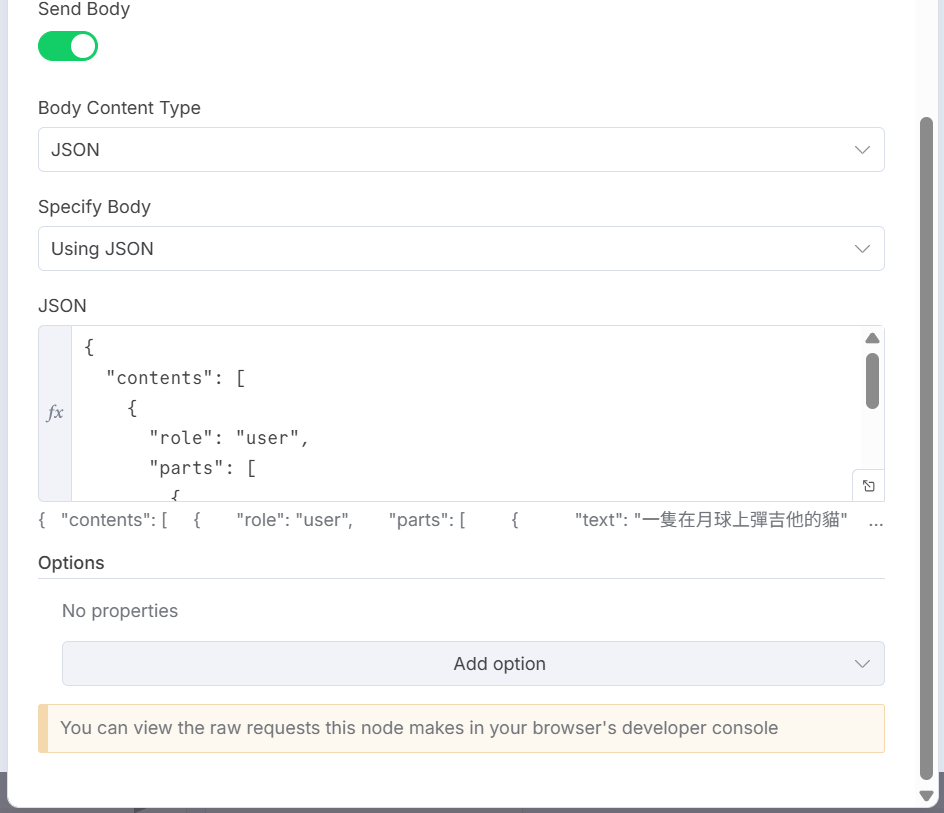Click the Body Content Type label
The image size is (944, 813).
[119, 108]
